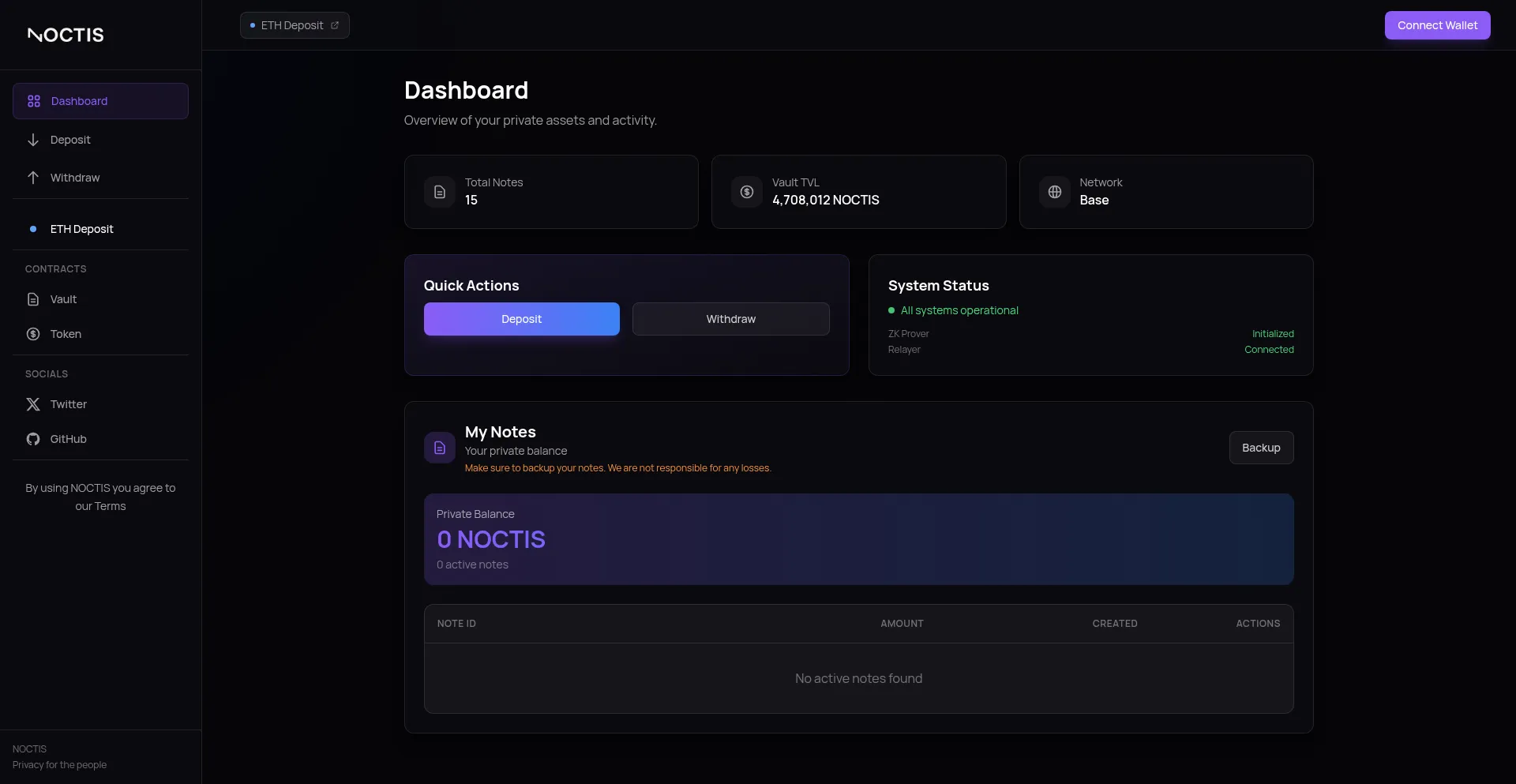Open NOCTIS Twitter via the X icon

click(x=32, y=404)
